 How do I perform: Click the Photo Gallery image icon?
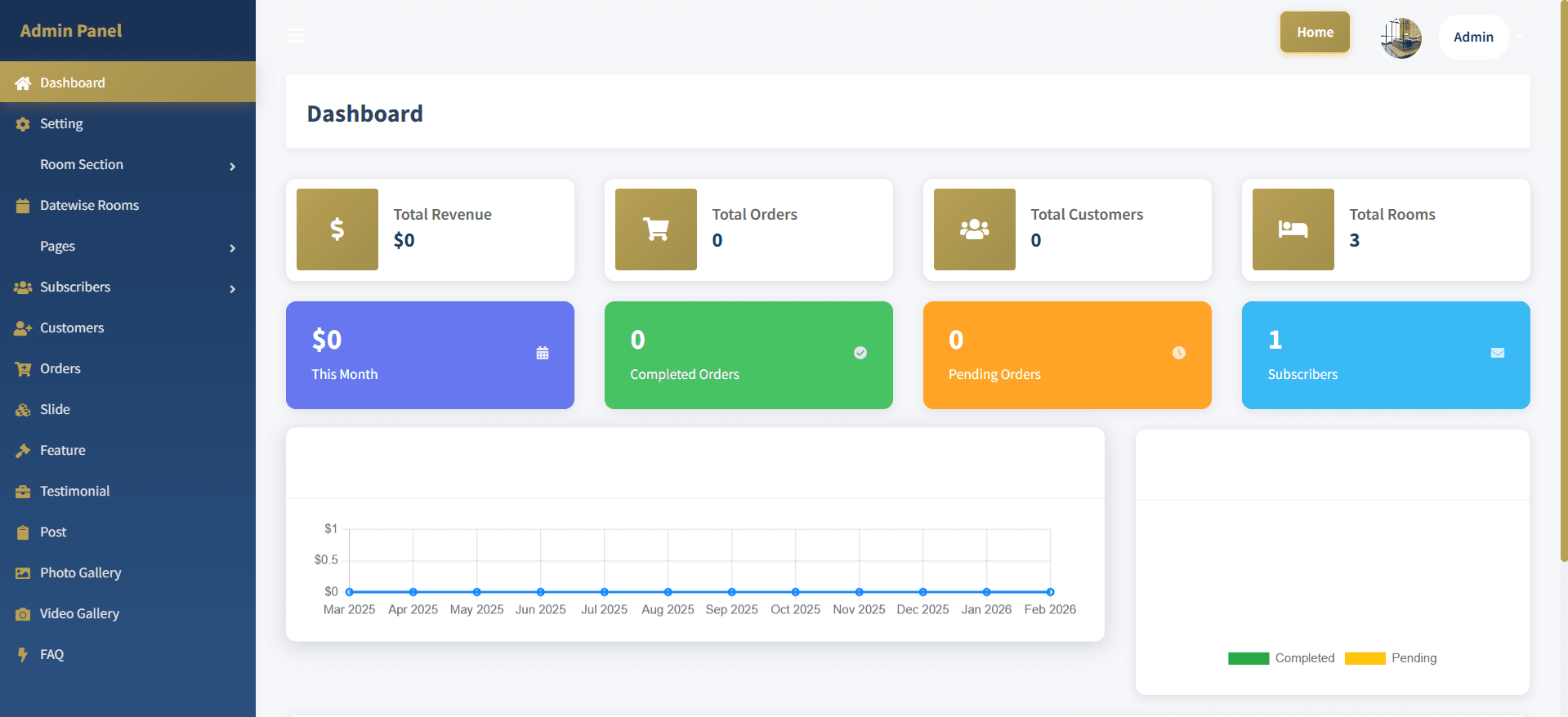click(x=23, y=573)
